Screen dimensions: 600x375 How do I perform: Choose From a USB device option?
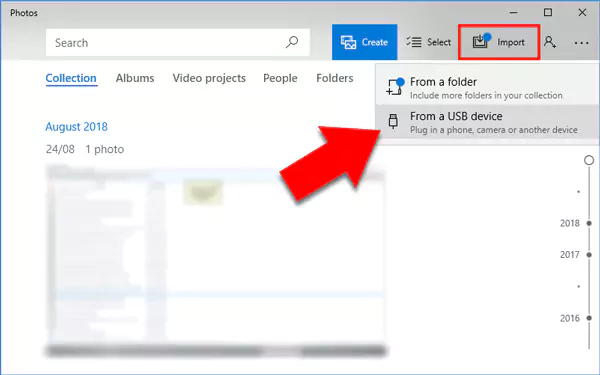[x=487, y=123]
